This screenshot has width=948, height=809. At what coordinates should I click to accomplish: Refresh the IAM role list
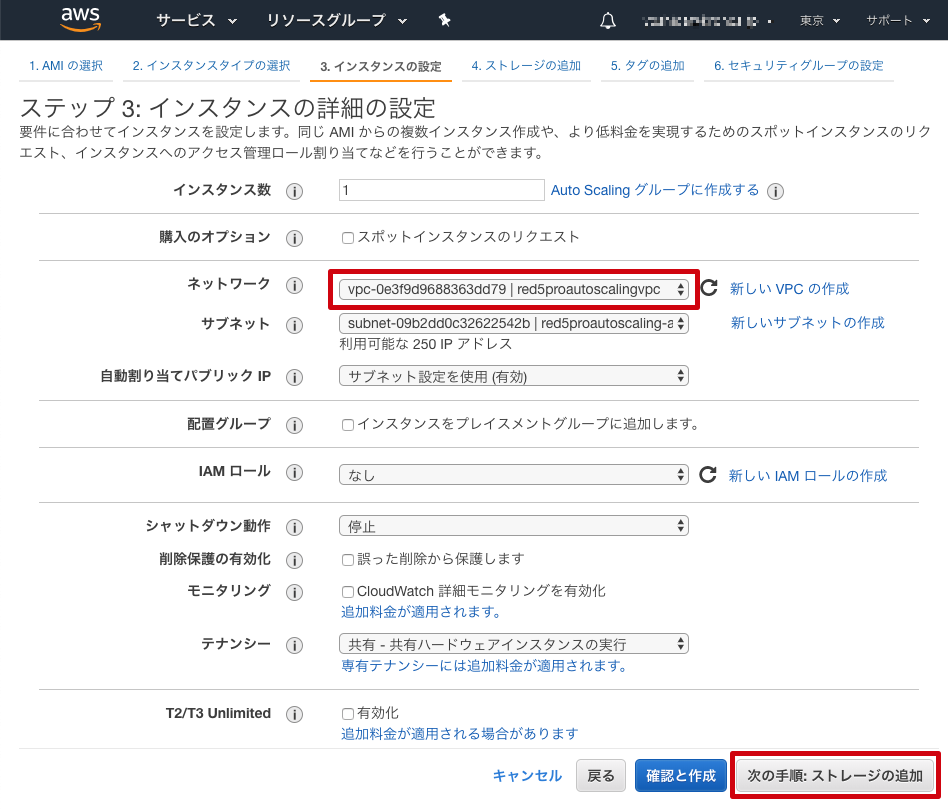click(708, 475)
